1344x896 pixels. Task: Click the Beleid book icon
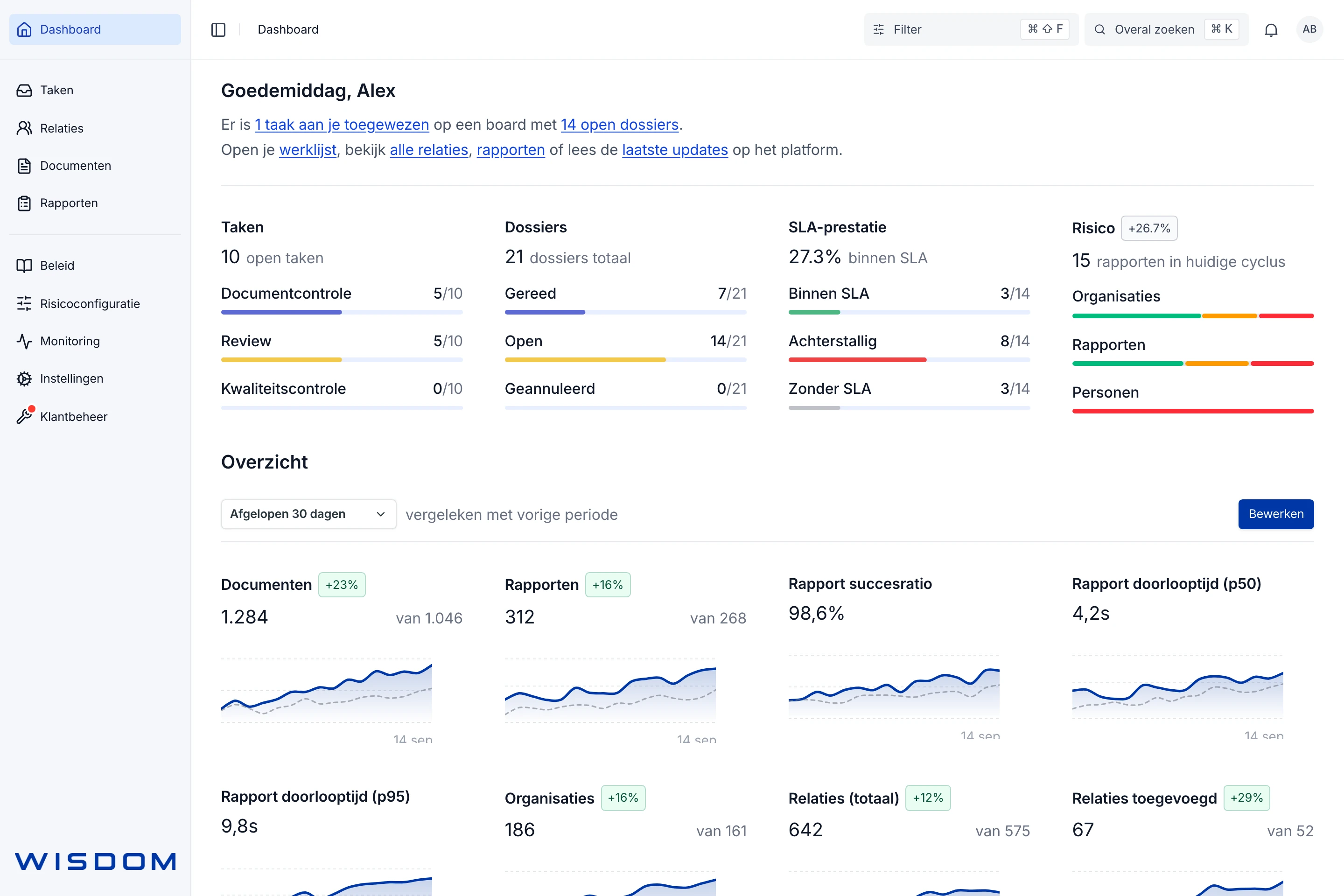(24, 266)
